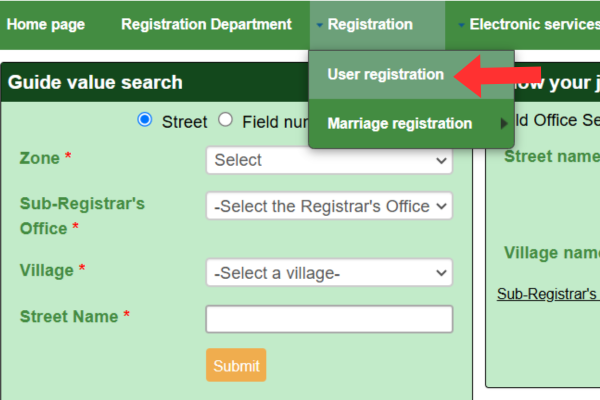
Task: Open the Zone dropdown
Action: click(x=329, y=160)
